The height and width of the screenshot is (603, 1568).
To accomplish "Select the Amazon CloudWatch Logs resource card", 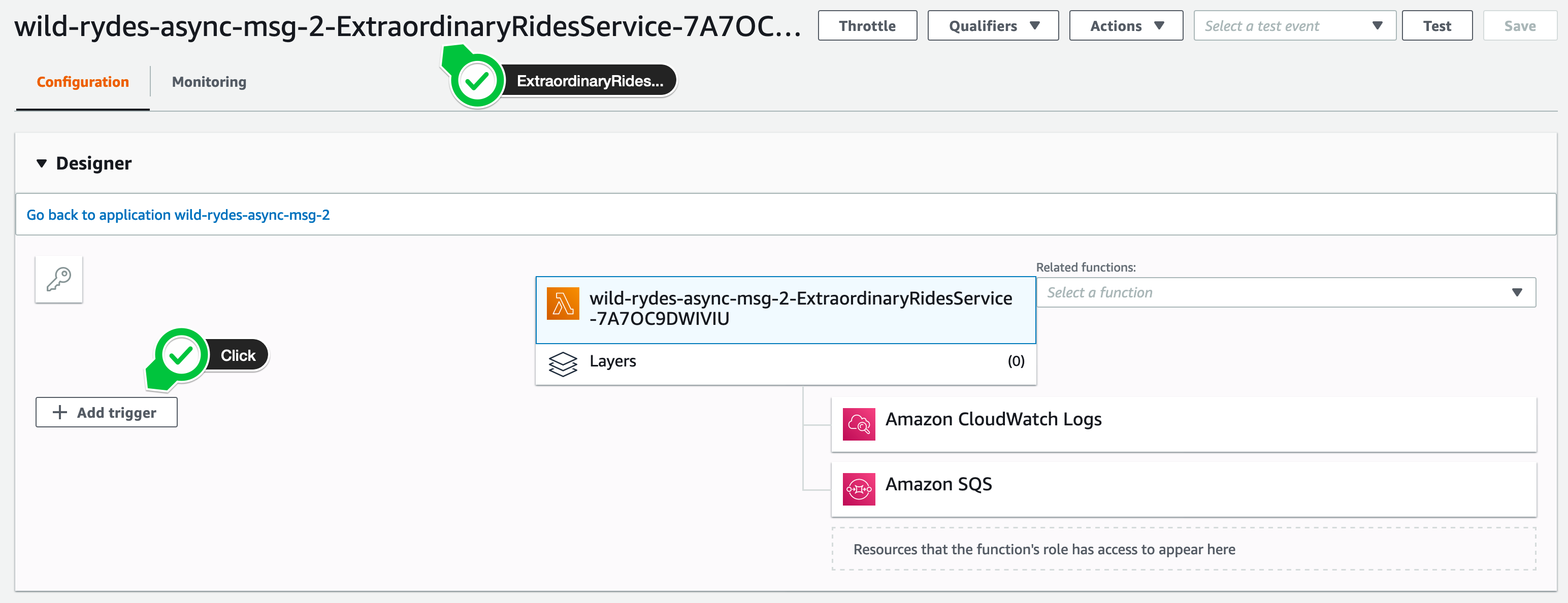I will coord(1183,424).
